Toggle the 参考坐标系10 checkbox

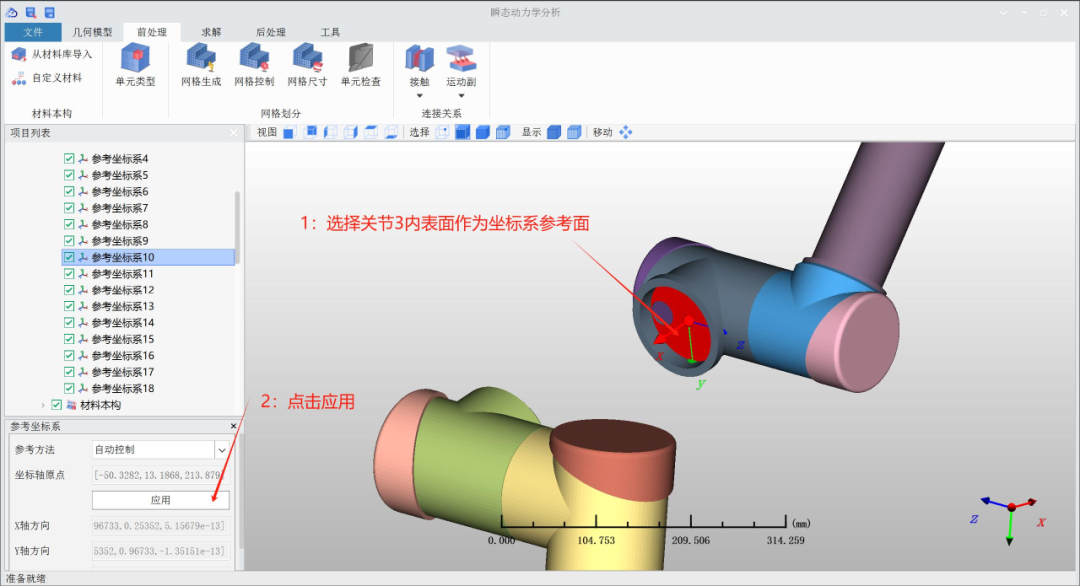pyautogui.click(x=69, y=258)
